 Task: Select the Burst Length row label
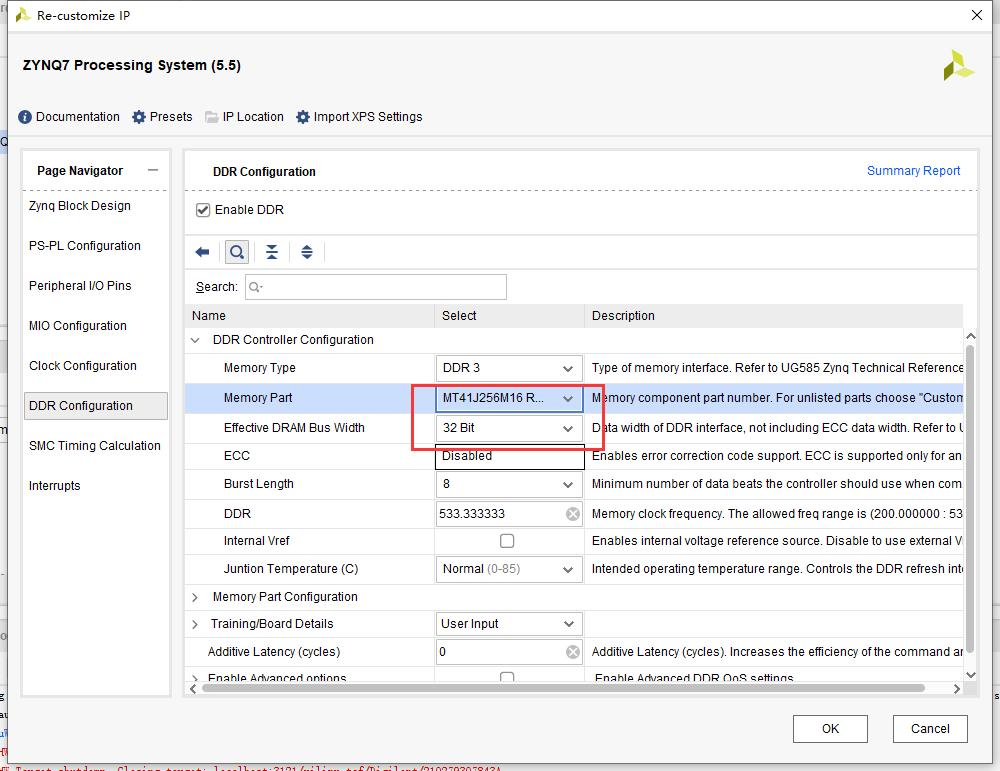coord(259,484)
